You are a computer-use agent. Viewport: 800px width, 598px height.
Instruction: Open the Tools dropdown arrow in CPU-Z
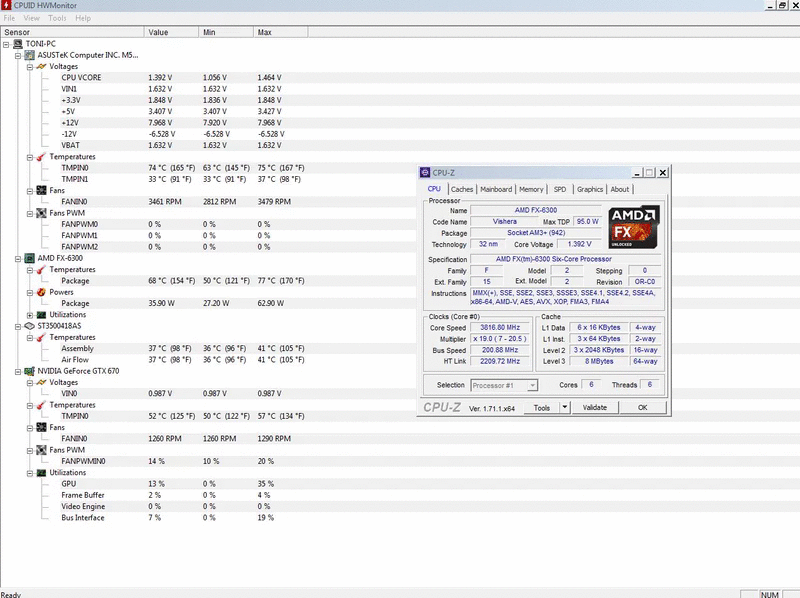click(564, 407)
